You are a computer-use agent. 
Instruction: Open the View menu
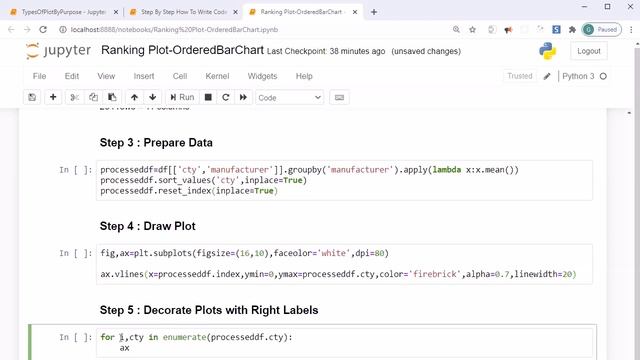(106, 76)
